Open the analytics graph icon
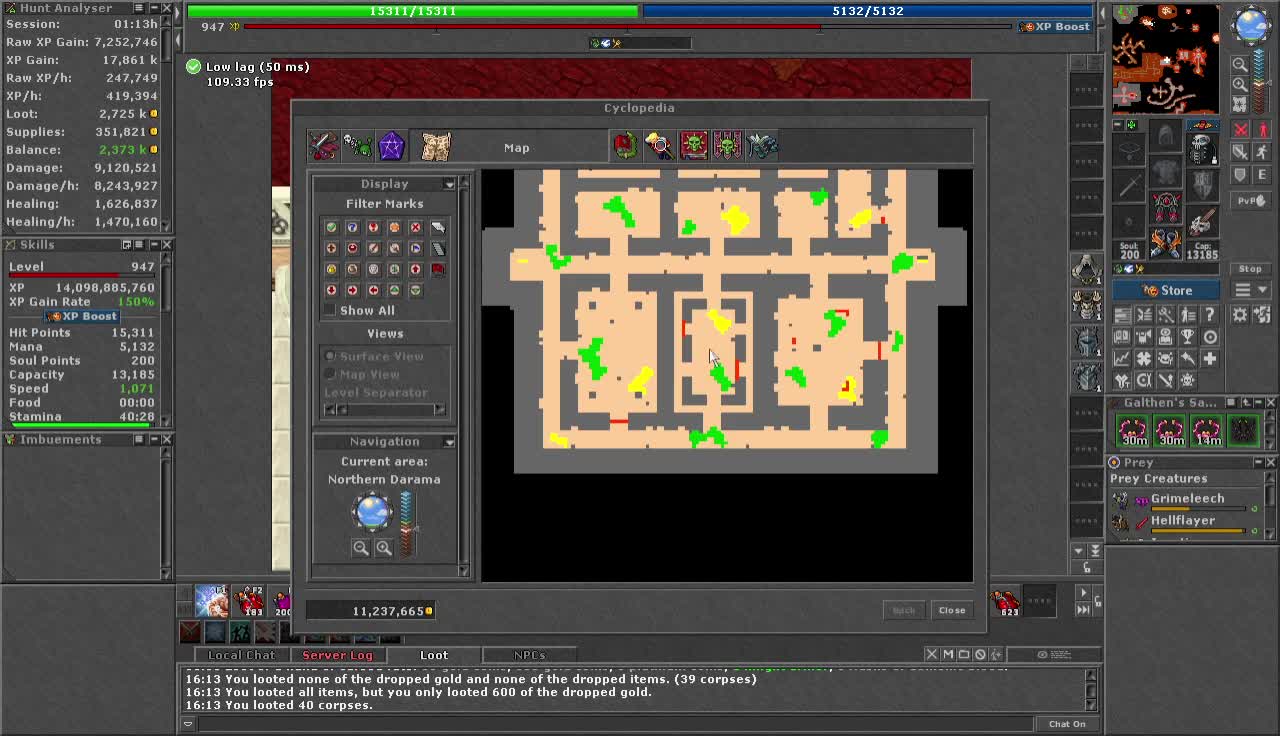The image size is (1280, 736). (1122, 359)
